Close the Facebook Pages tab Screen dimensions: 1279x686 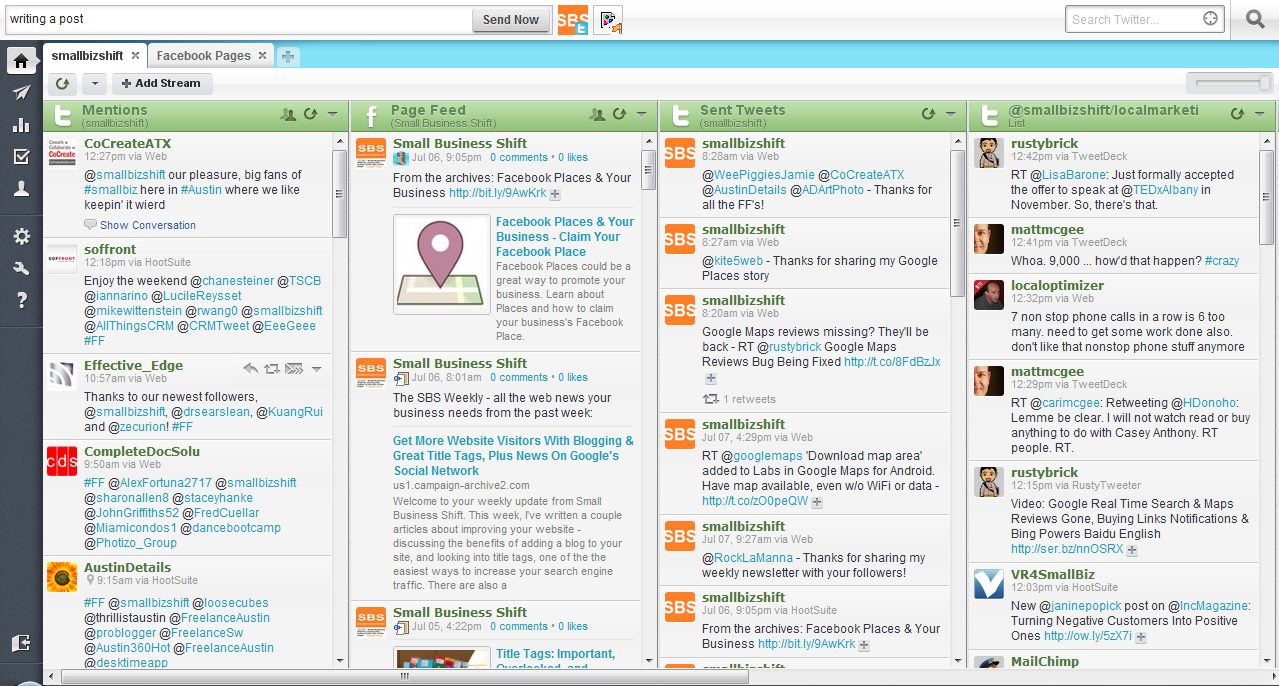[x=262, y=56]
